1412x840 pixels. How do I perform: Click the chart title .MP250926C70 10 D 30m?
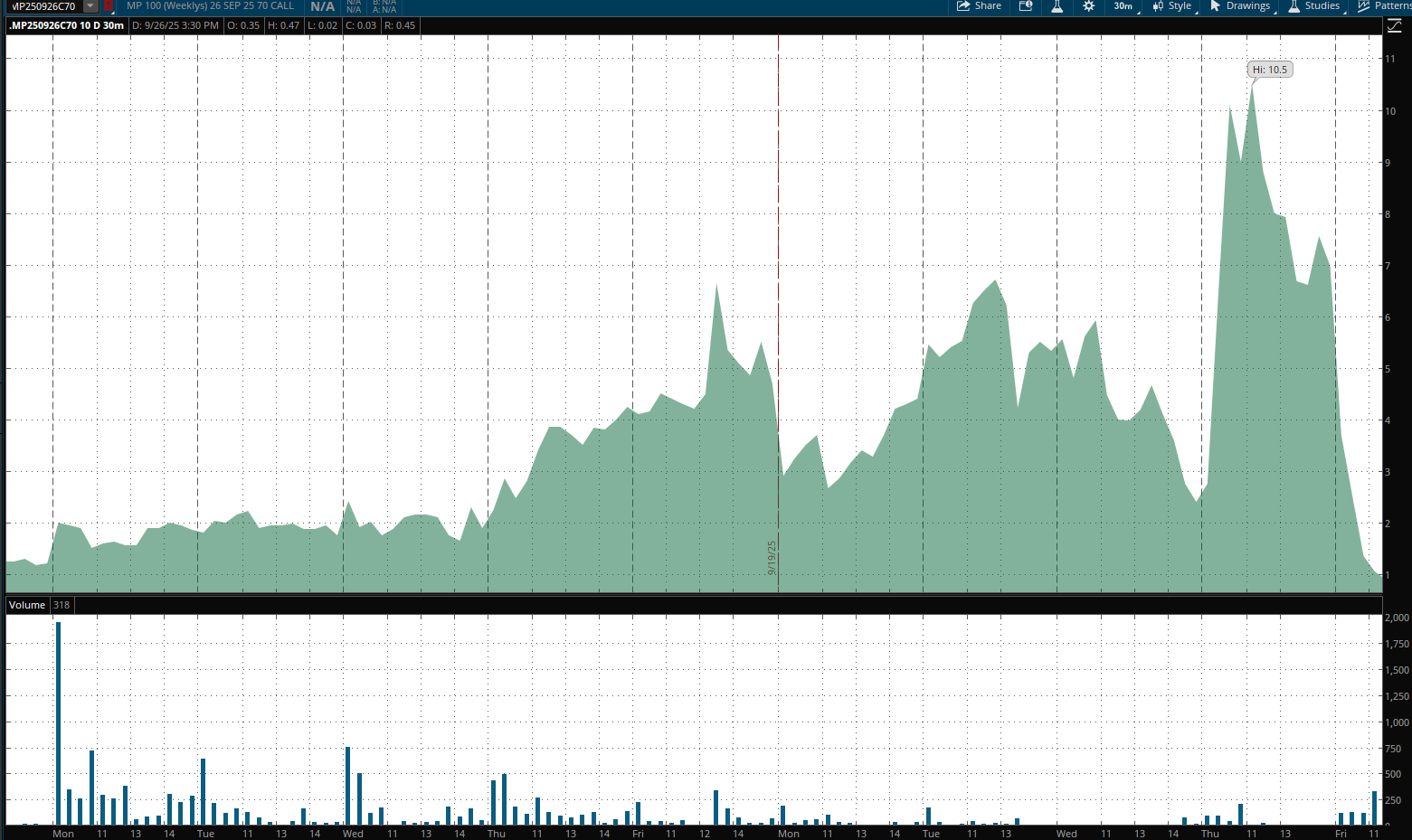pyautogui.click(x=67, y=25)
